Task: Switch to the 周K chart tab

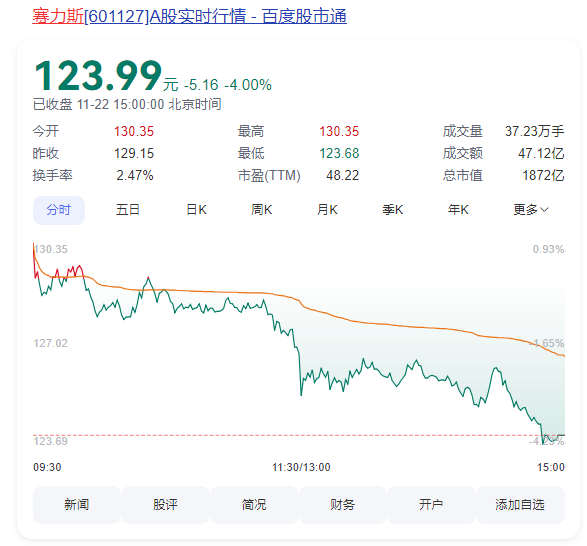Action: (261, 210)
